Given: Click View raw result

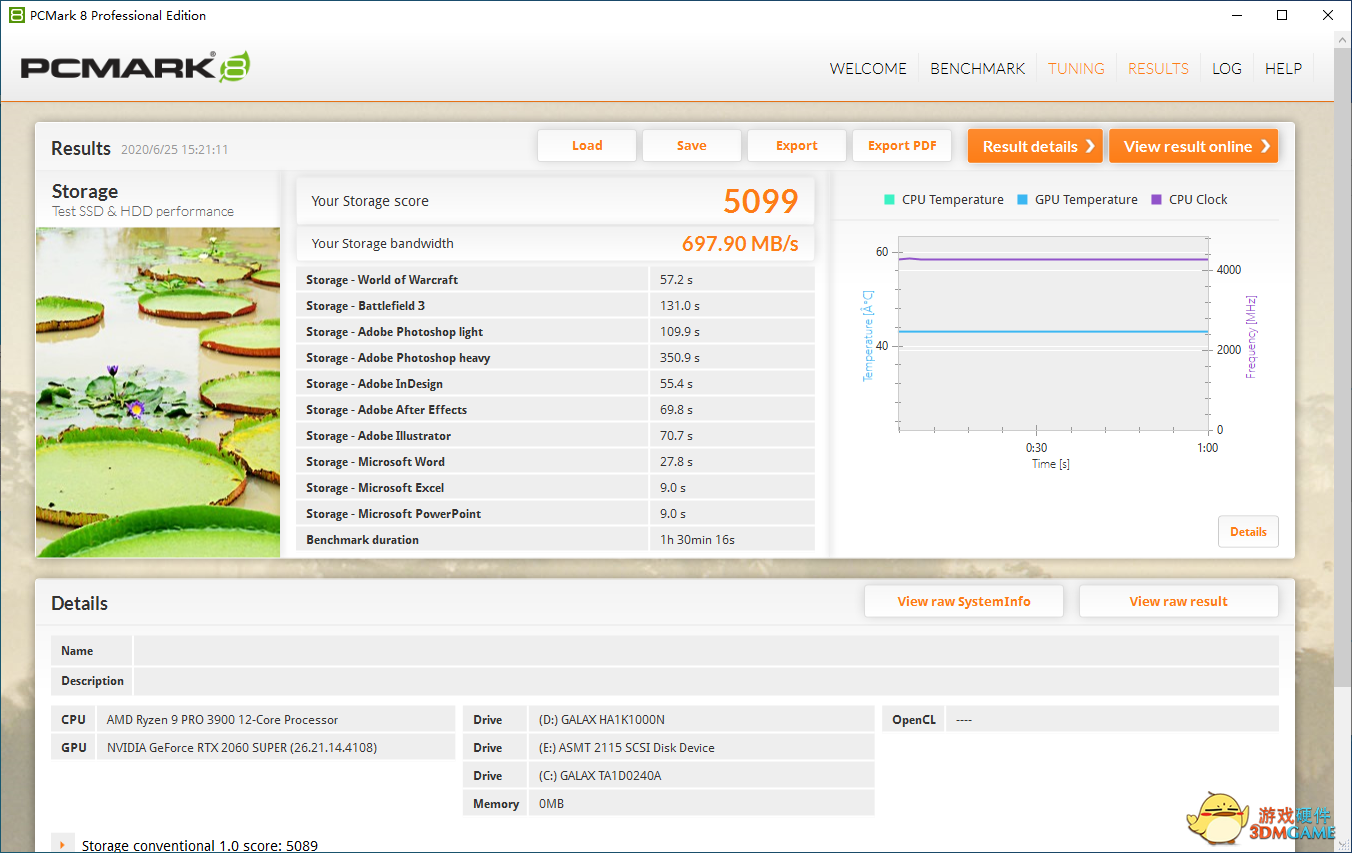Looking at the screenshot, I should [x=1179, y=601].
